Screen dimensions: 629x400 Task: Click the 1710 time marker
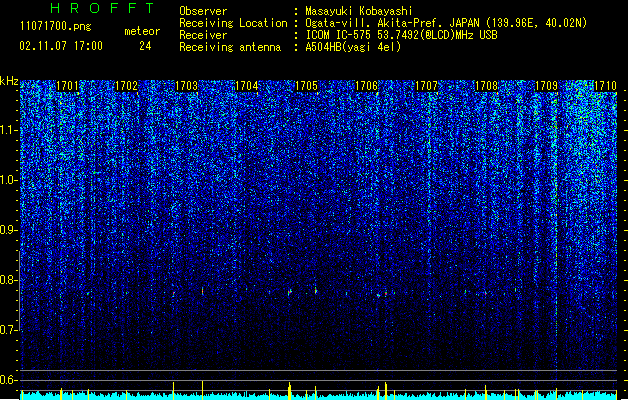pyautogui.click(x=605, y=86)
